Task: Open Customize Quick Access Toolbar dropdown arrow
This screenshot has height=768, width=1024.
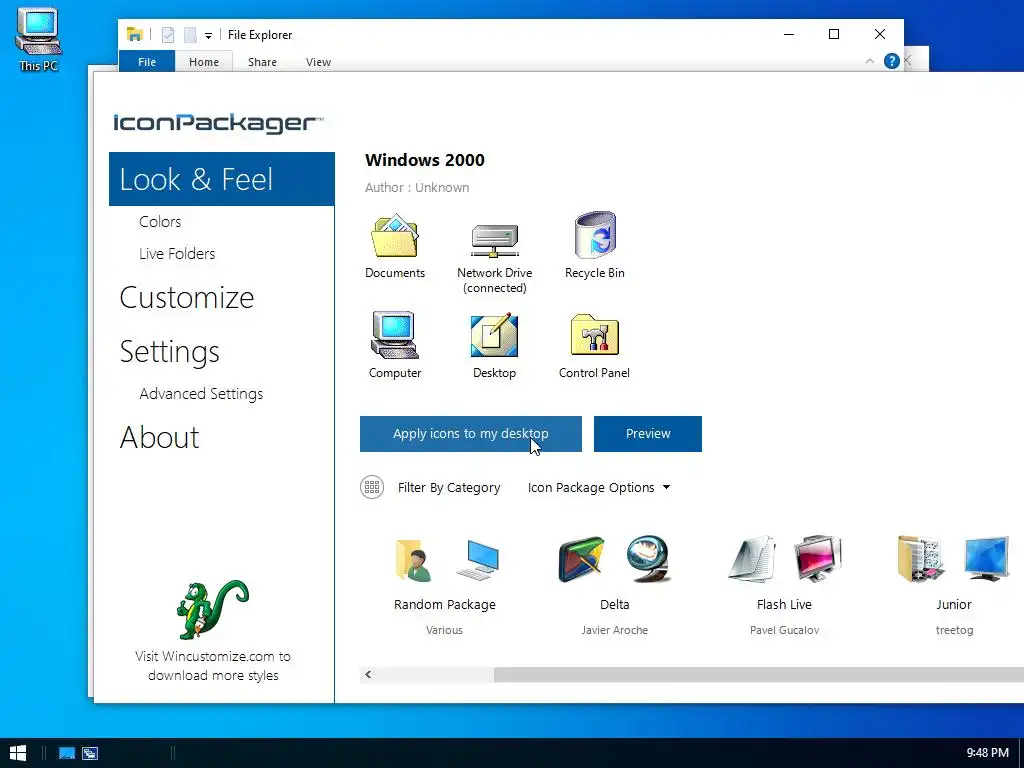Action: 208,35
